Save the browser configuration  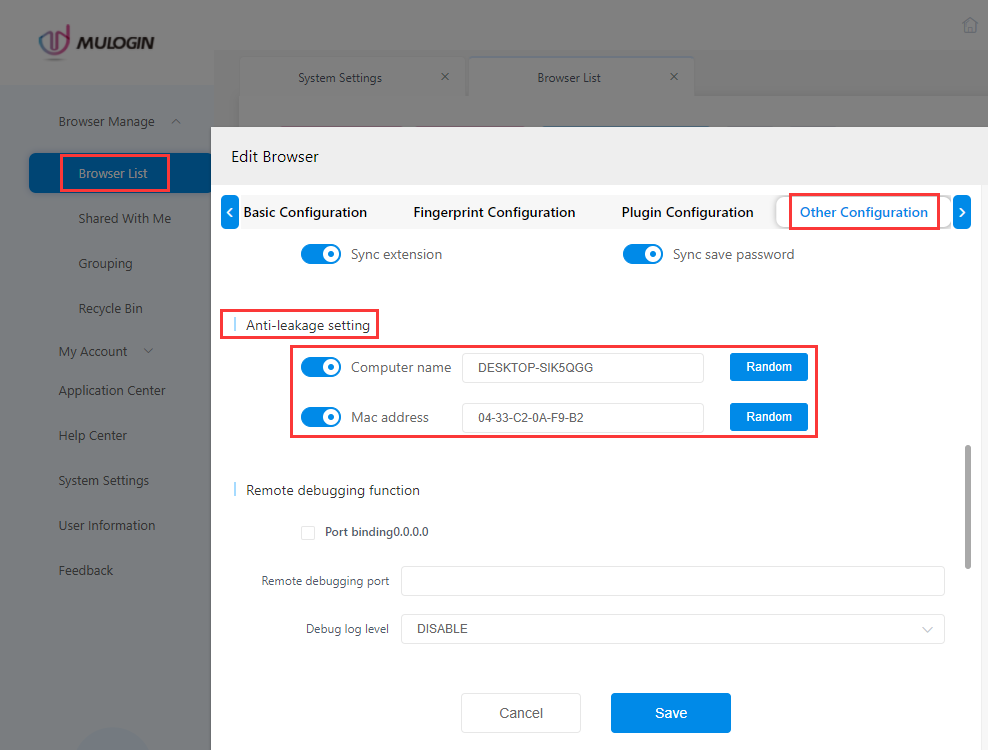pyautogui.click(x=670, y=713)
